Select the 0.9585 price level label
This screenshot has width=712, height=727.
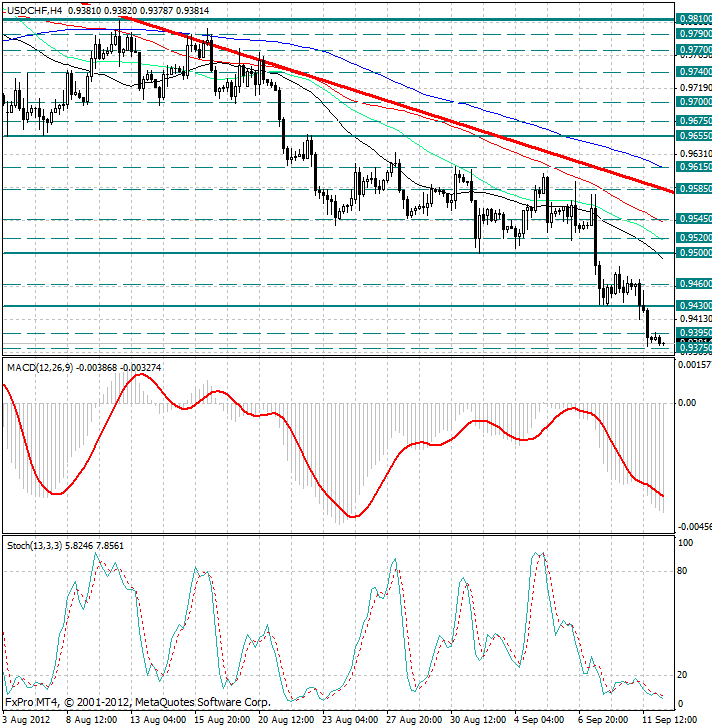(x=694, y=189)
